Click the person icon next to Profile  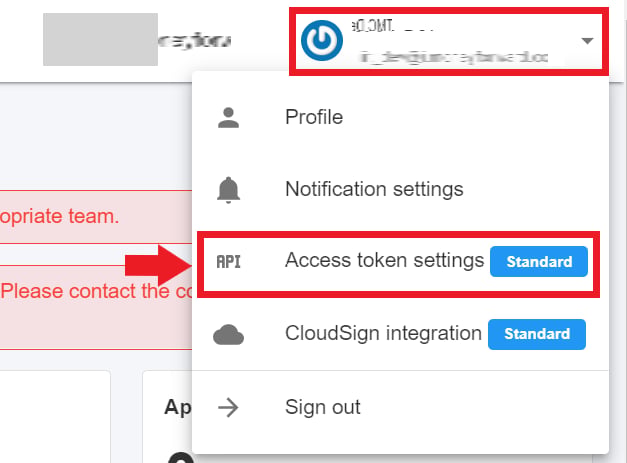[x=228, y=118]
